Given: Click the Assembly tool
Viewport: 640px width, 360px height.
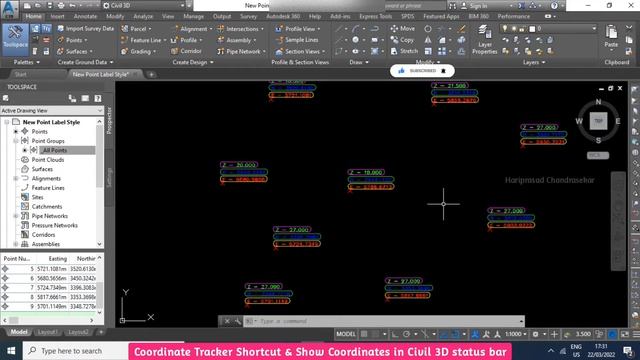Looking at the screenshot, I should [236, 40].
